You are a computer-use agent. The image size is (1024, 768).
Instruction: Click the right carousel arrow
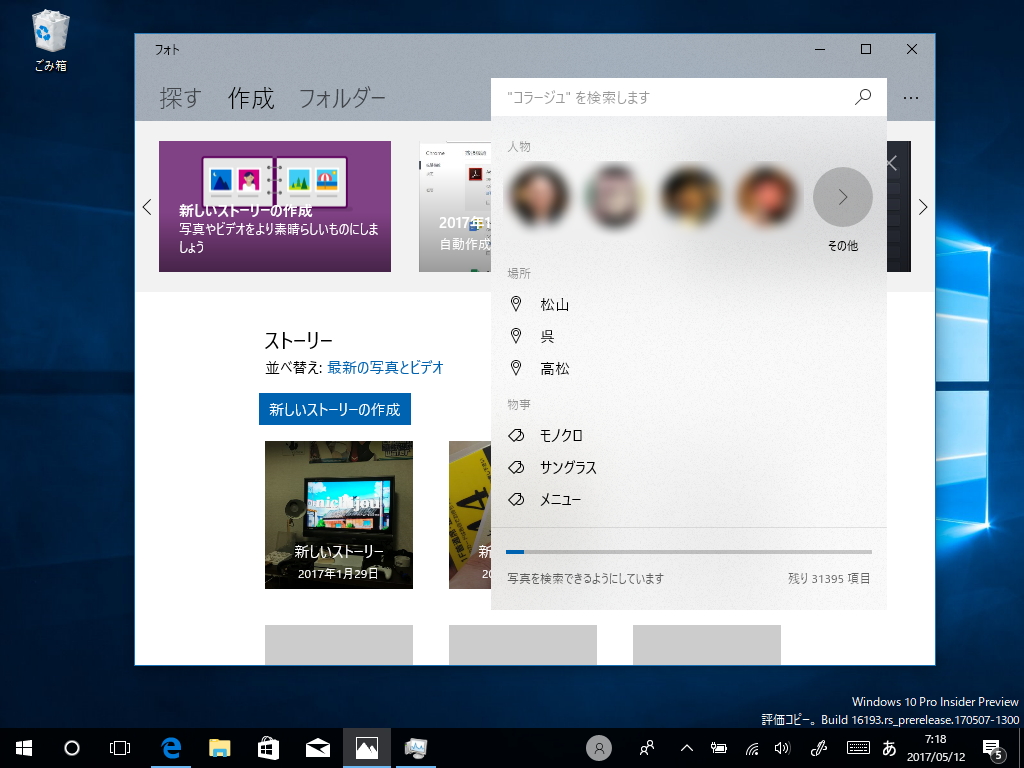pos(923,206)
